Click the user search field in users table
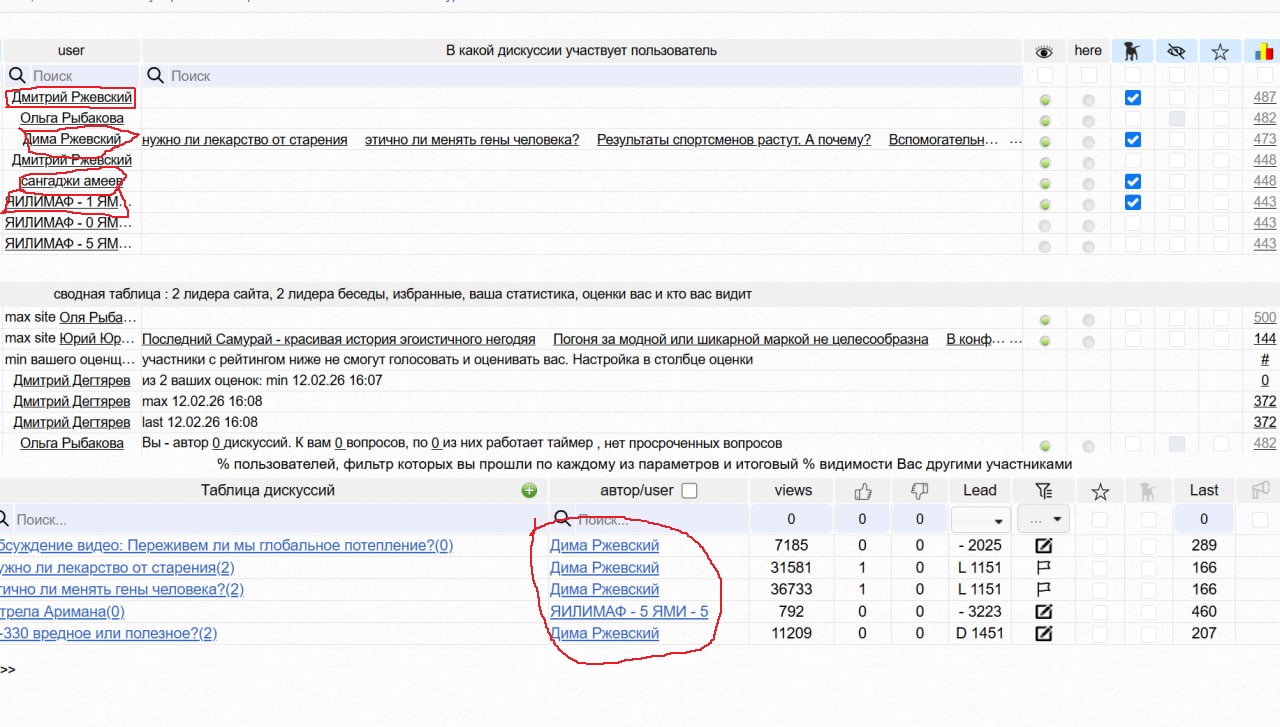The width and height of the screenshot is (1280, 727). [80, 76]
